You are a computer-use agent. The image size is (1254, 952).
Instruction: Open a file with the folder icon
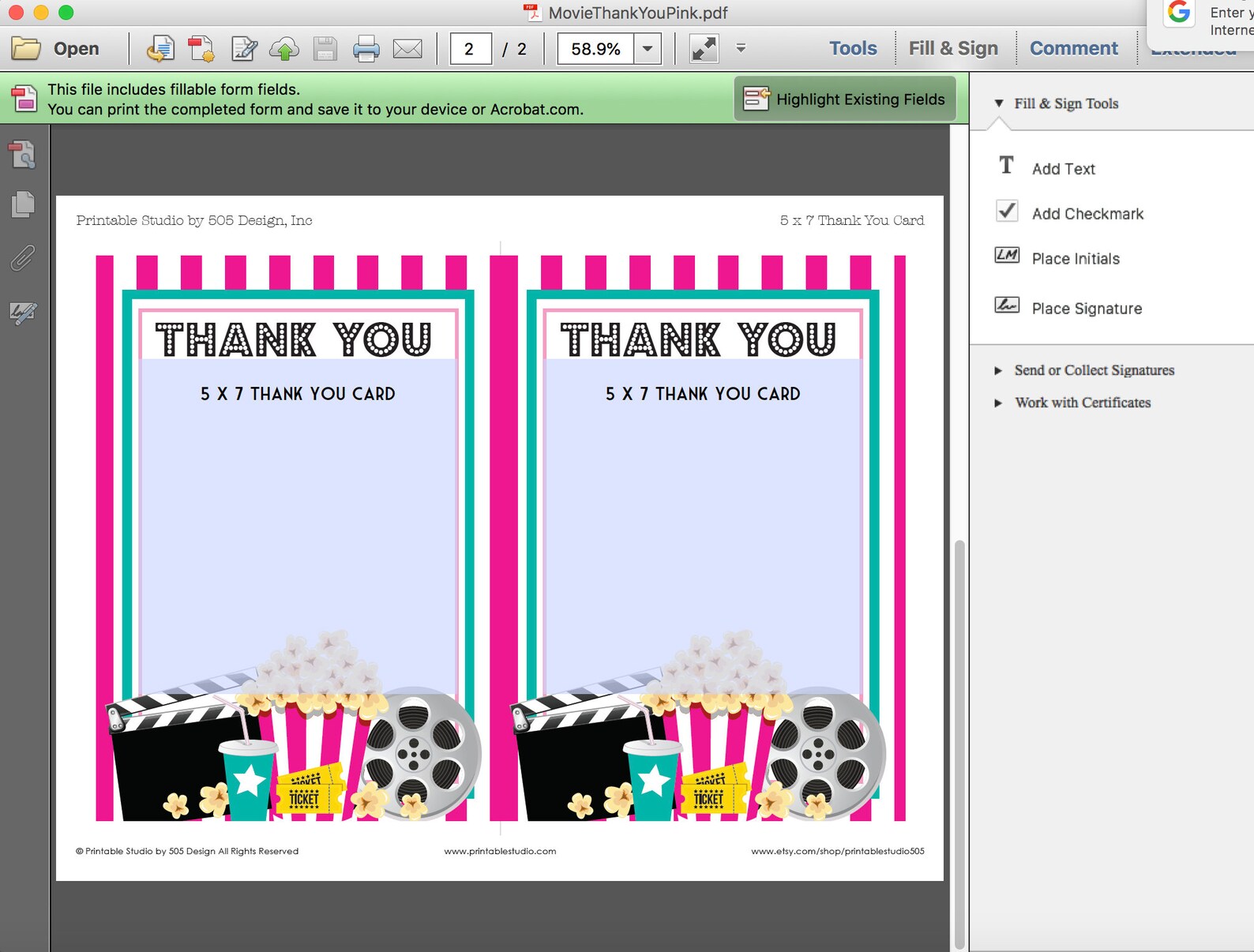25,49
